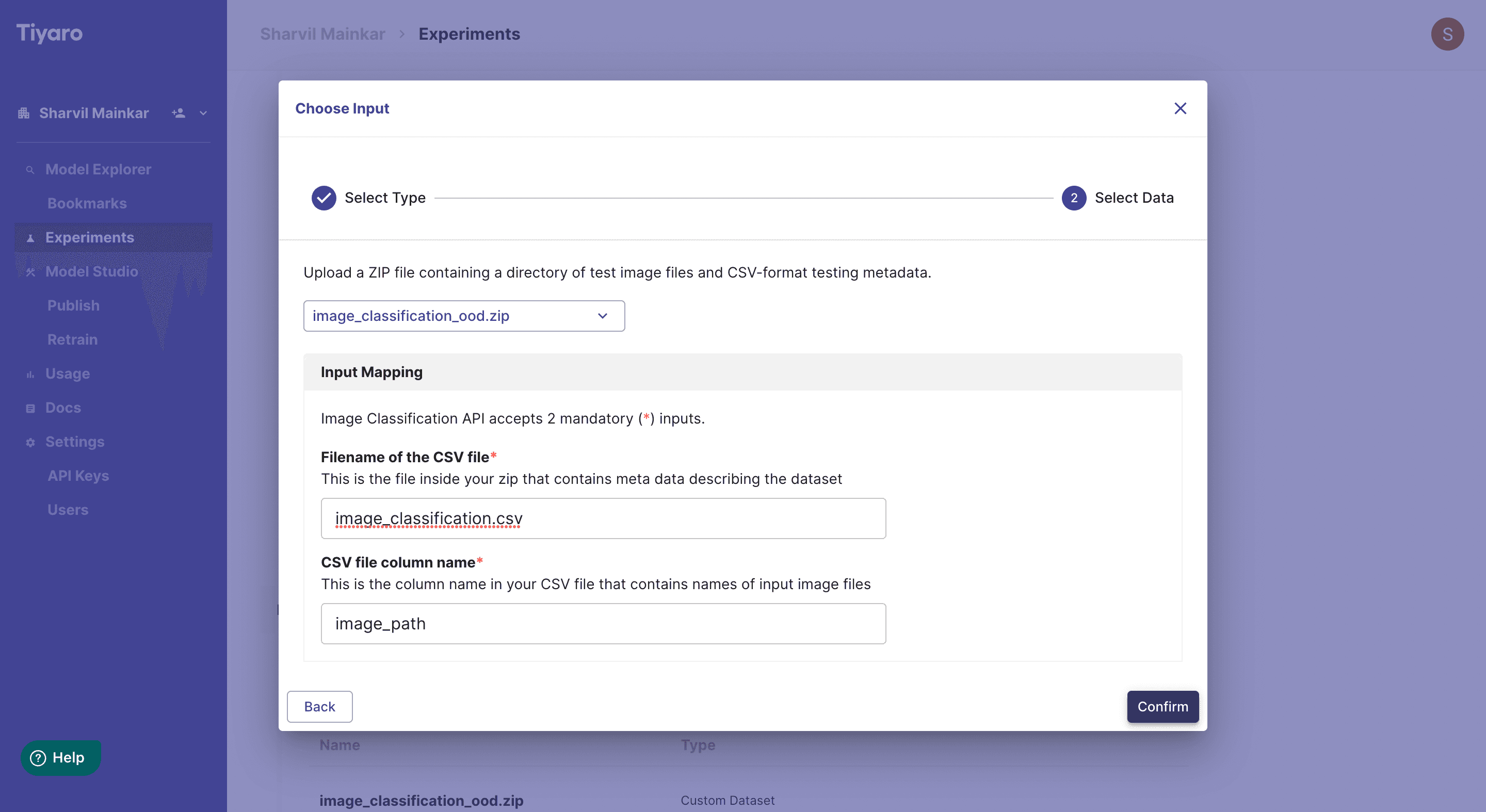Viewport: 1486px width, 812px height.
Task: Click the user avatar S in top corner
Action: click(1447, 34)
